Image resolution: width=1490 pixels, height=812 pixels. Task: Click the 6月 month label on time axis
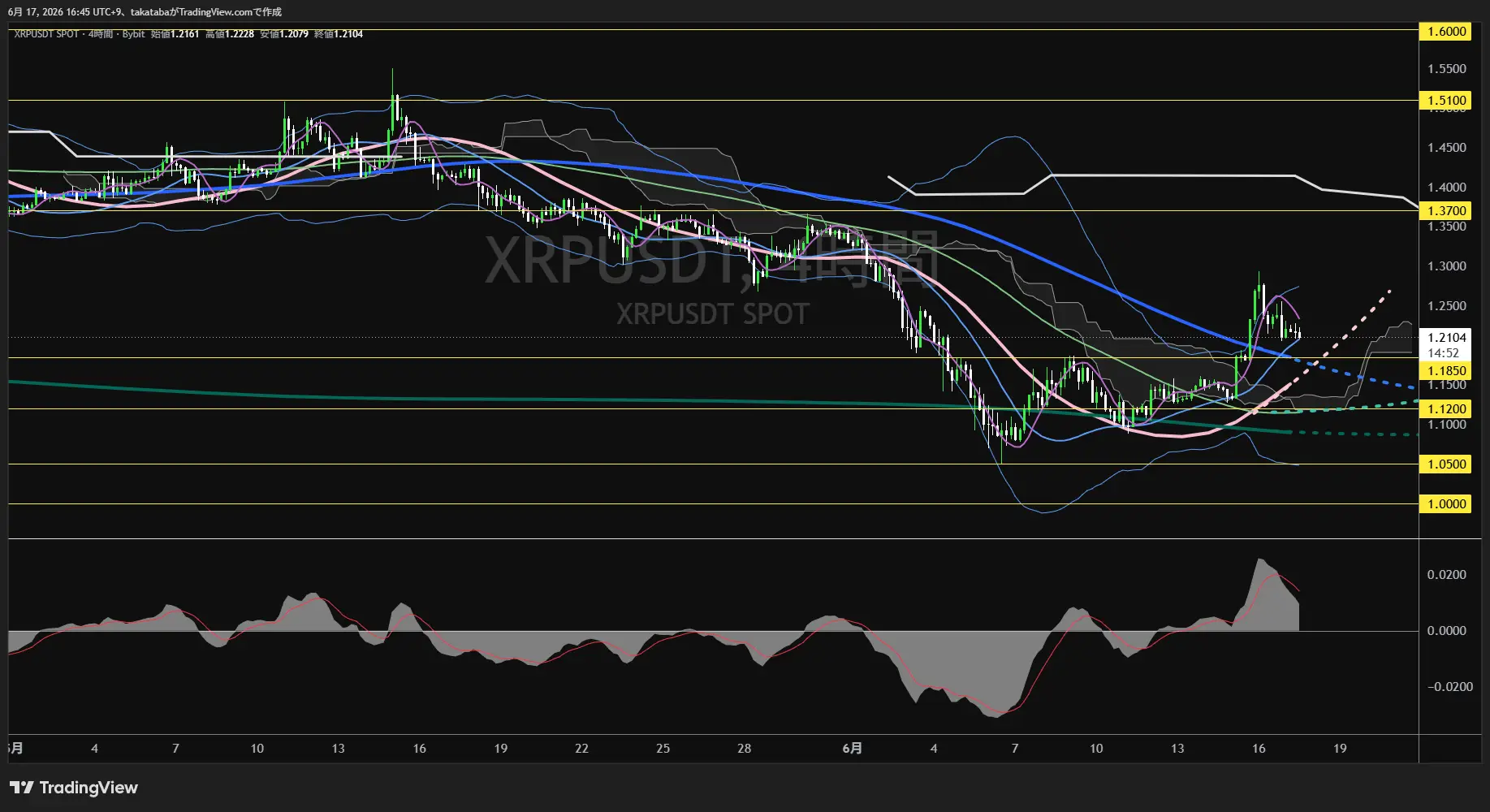coord(852,749)
